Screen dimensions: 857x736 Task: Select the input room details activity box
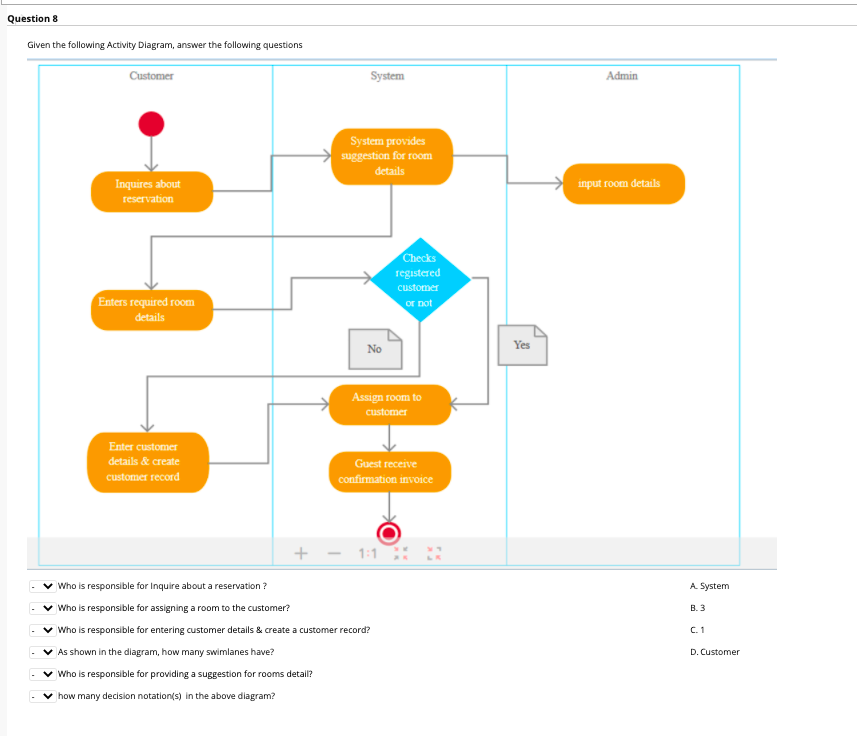(623, 184)
